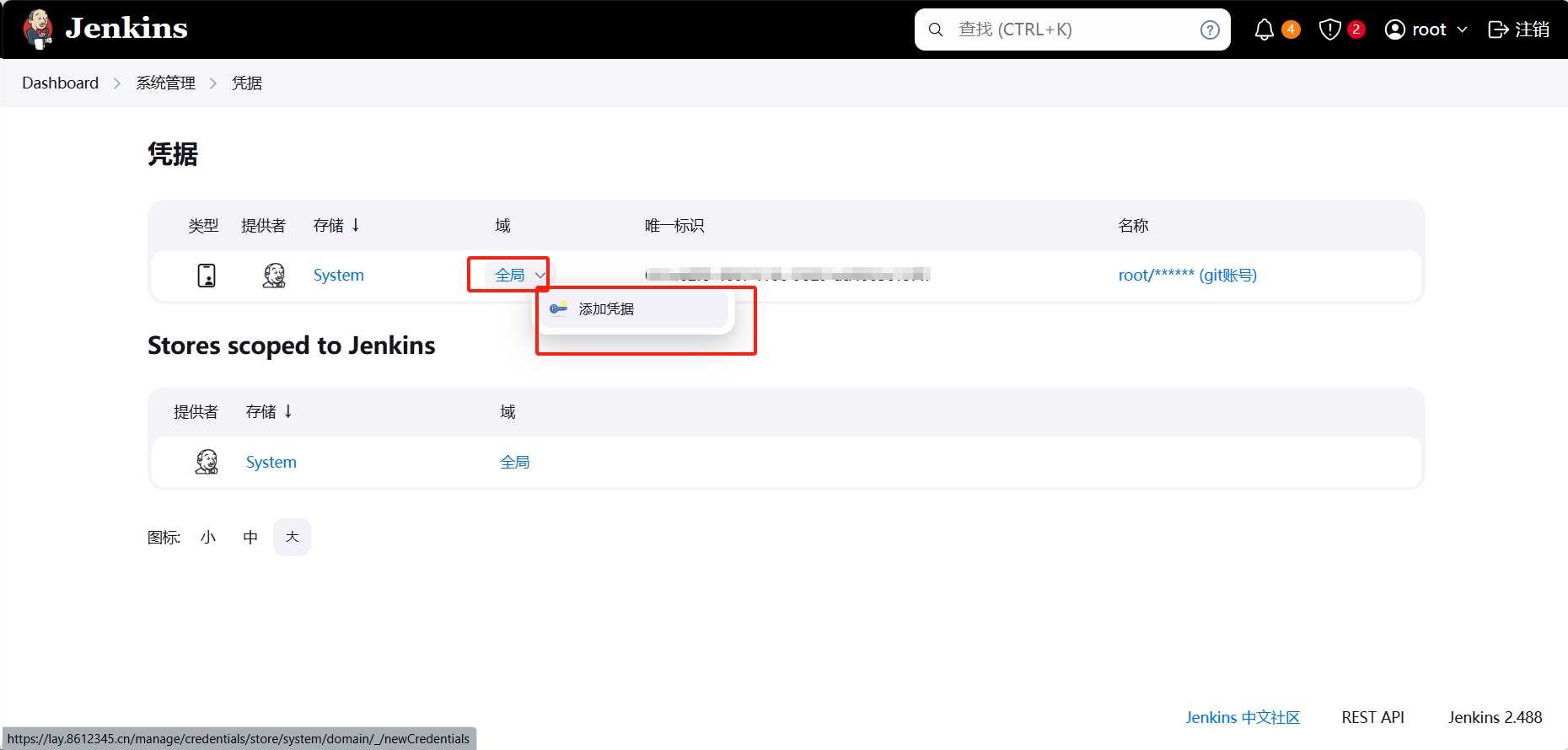Open System store link in credentials table

339,276
